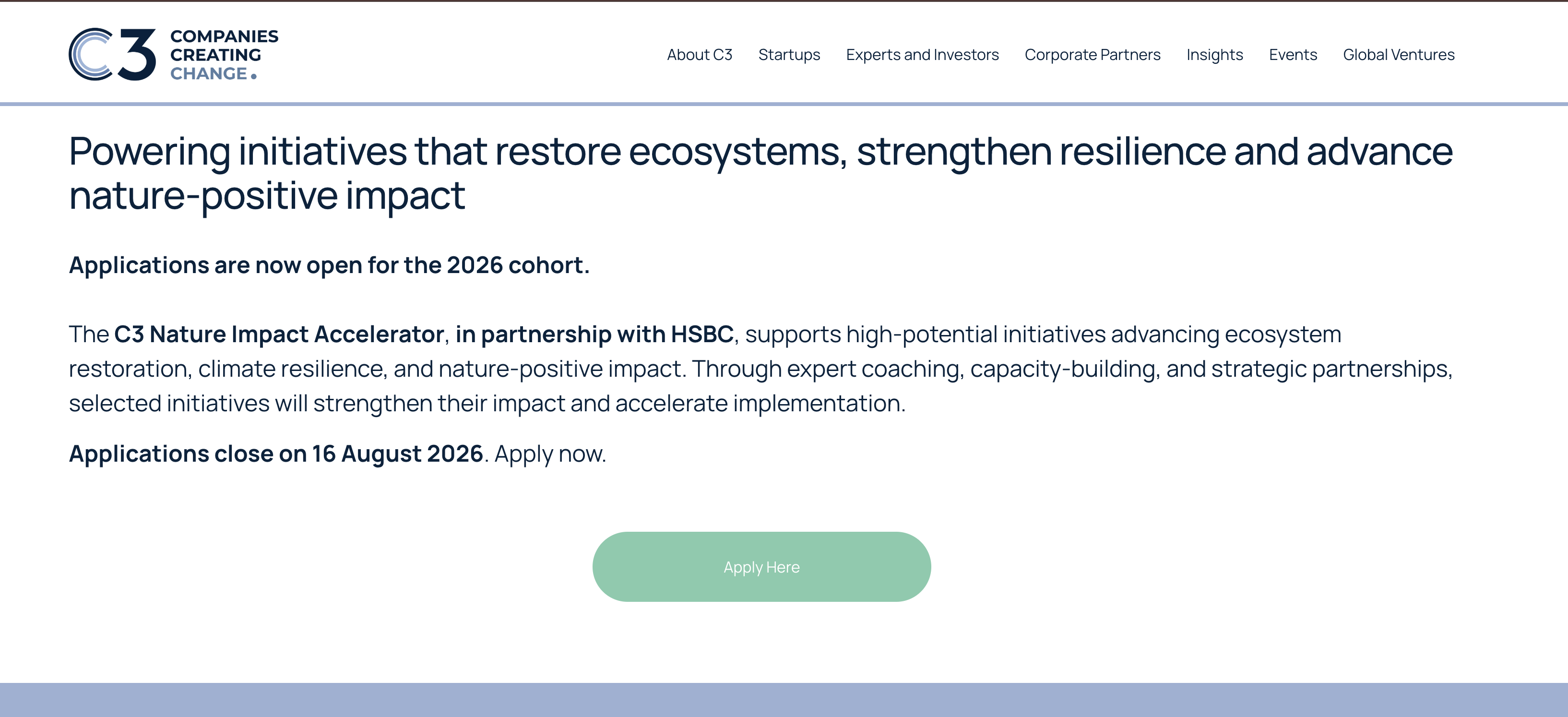The width and height of the screenshot is (1568, 717).
Task: Click the main headline about restoring ecosystems
Action: pos(761,173)
